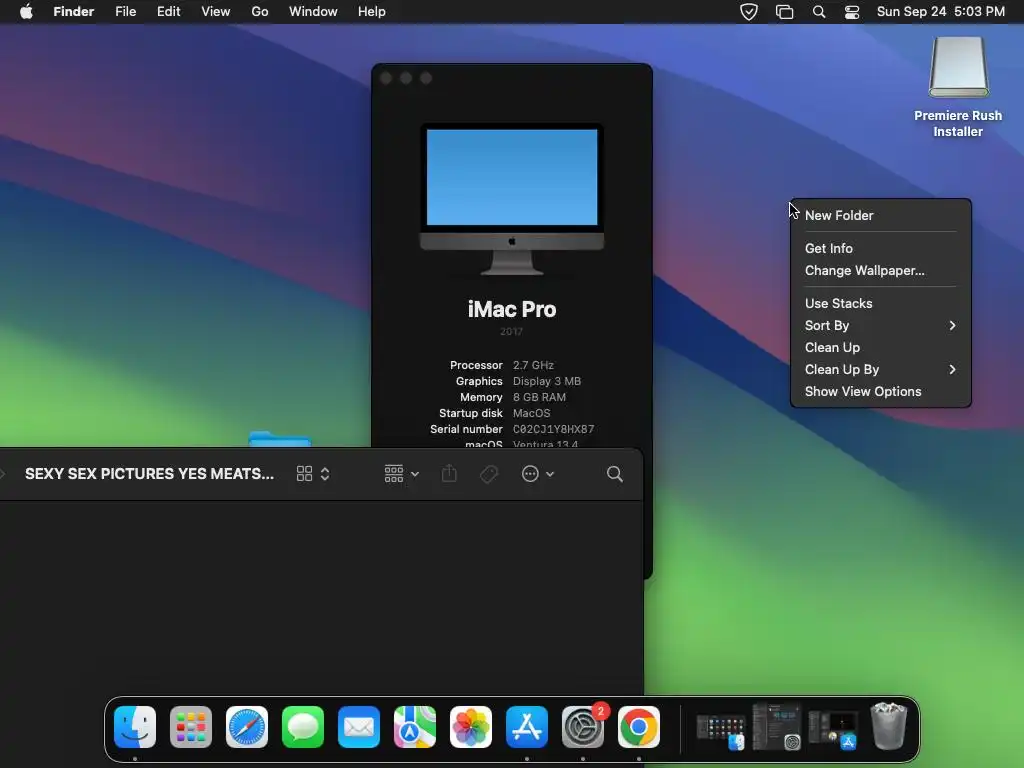The width and height of the screenshot is (1024, 768).
Task: Click the Tags icon in the Finder toolbar
Action: (489, 474)
